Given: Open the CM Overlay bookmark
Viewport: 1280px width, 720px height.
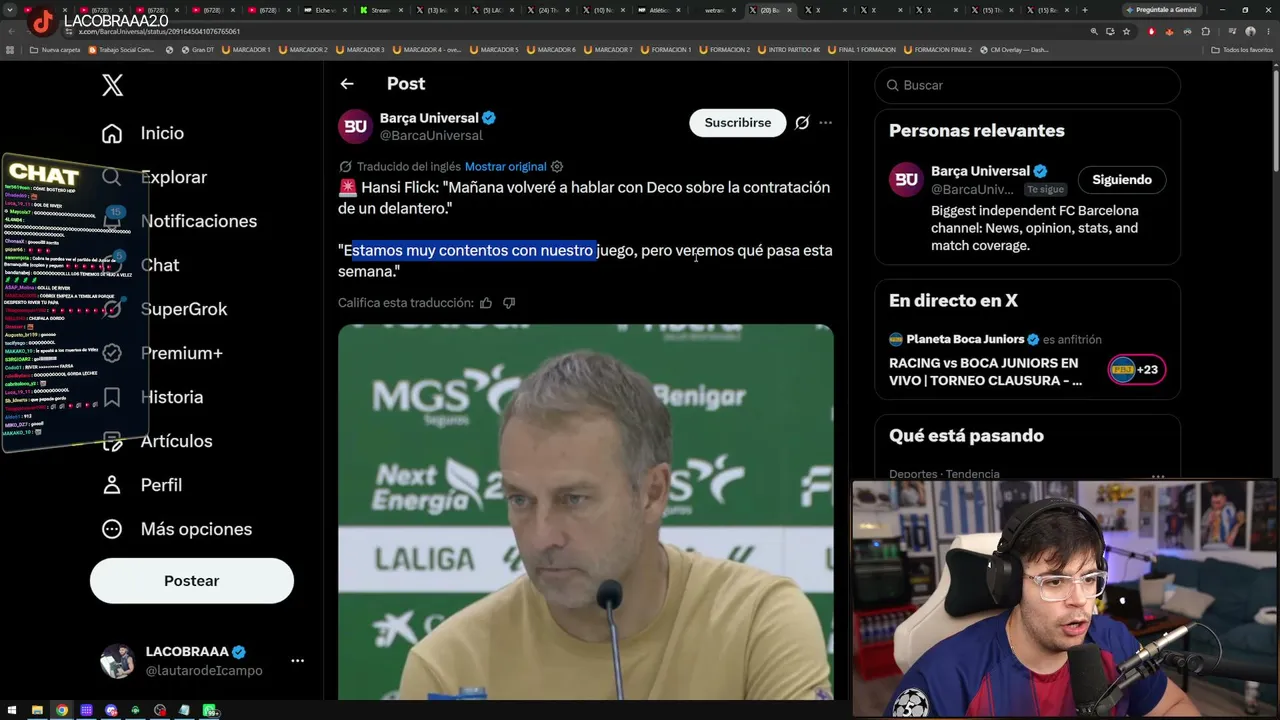Looking at the screenshot, I should (1015, 49).
